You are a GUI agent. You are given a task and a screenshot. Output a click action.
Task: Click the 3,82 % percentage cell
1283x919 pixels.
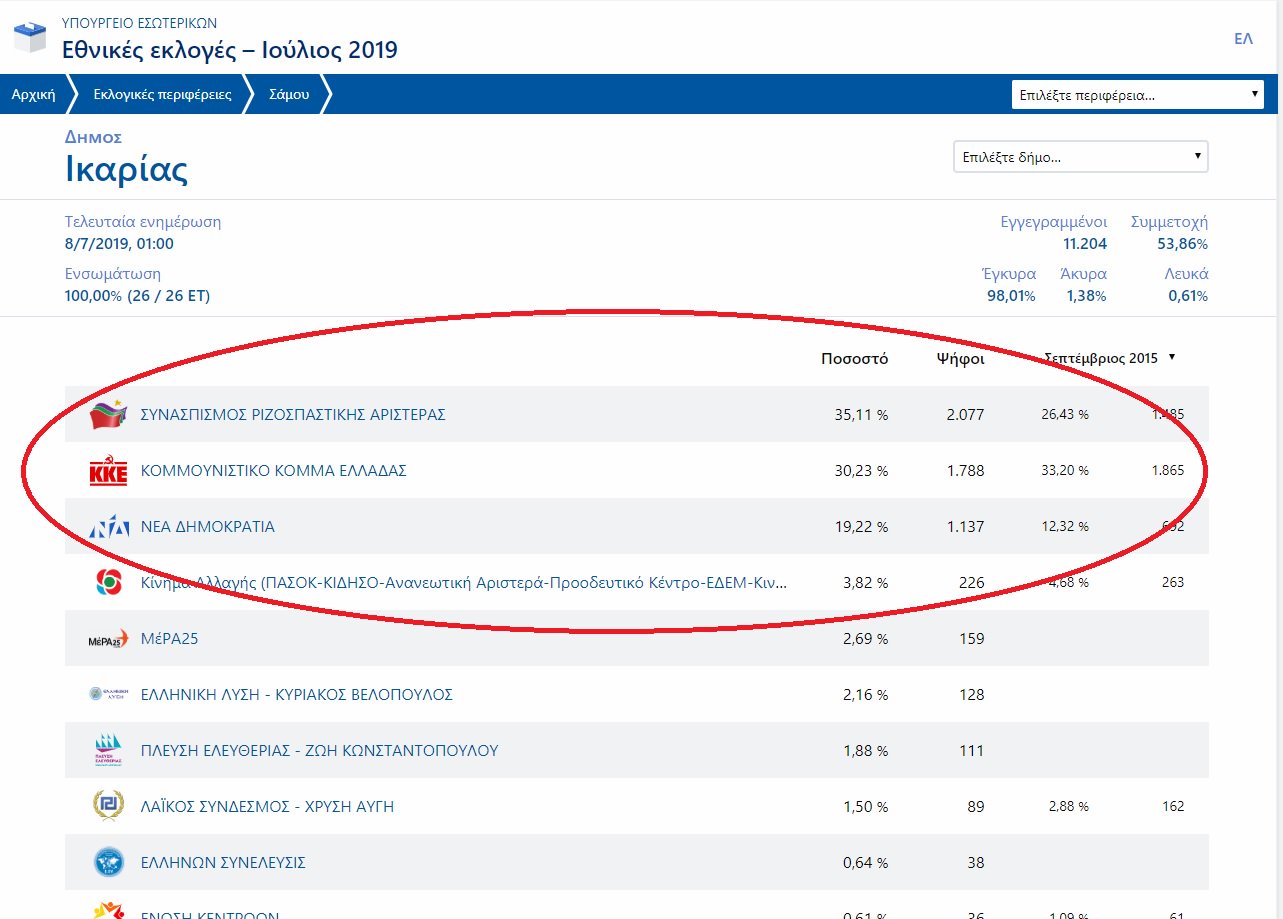(865, 582)
